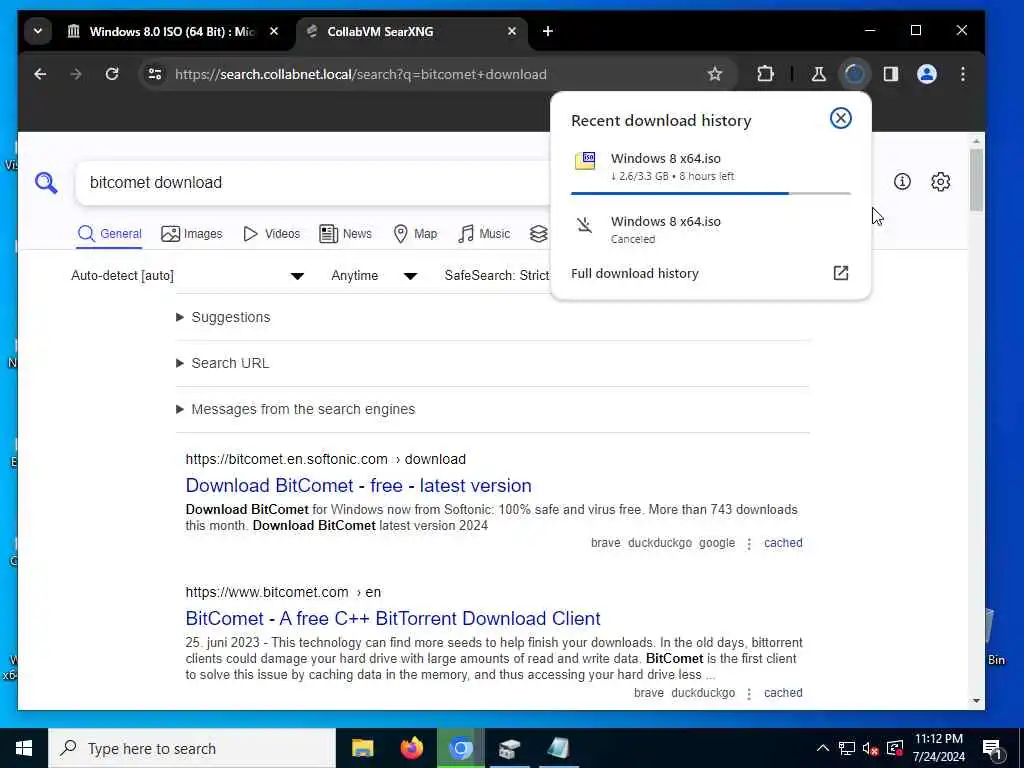Open site information icon in address bar
The height and width of the screenshot is (768, 1024).
[155, 74]
